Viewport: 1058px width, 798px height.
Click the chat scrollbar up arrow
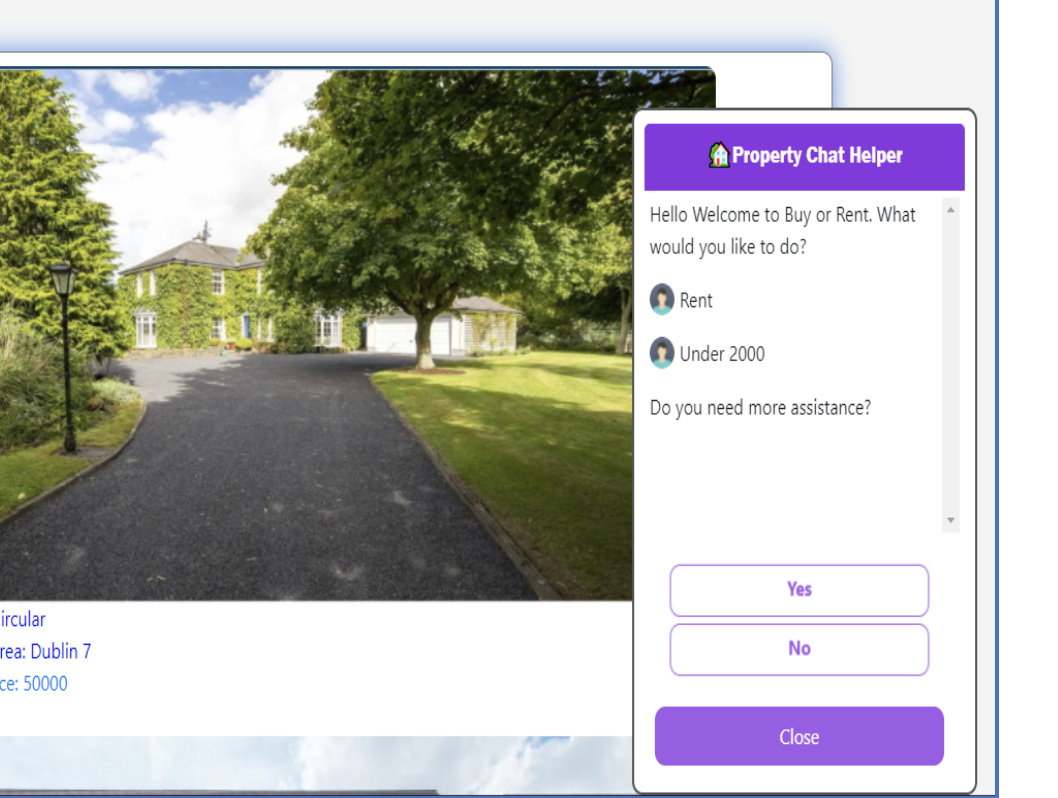[x=951, y=210]
